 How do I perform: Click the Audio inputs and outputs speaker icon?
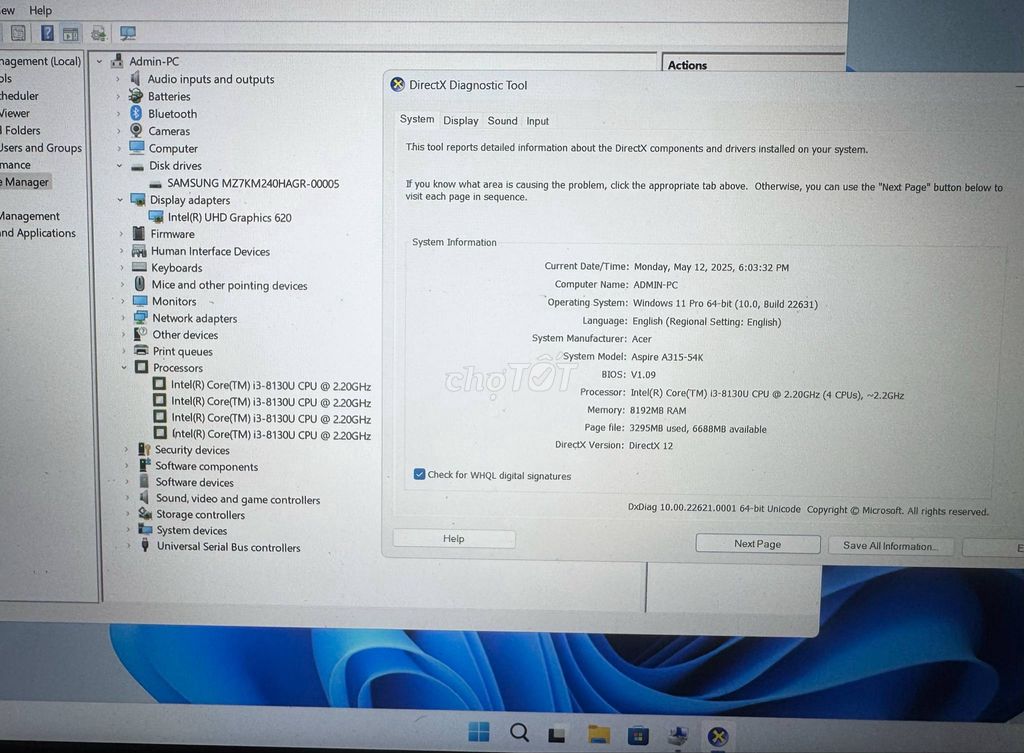[x=135, y=78]
